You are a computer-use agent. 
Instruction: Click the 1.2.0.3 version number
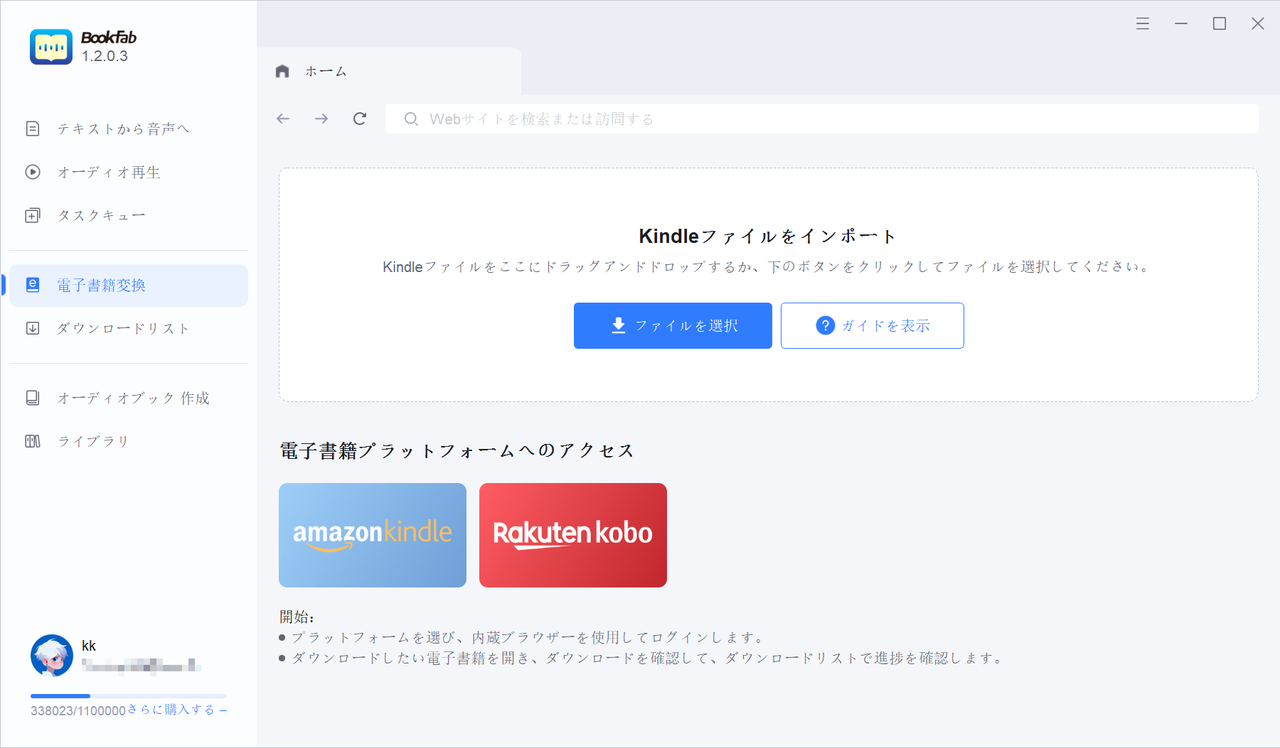105,56
